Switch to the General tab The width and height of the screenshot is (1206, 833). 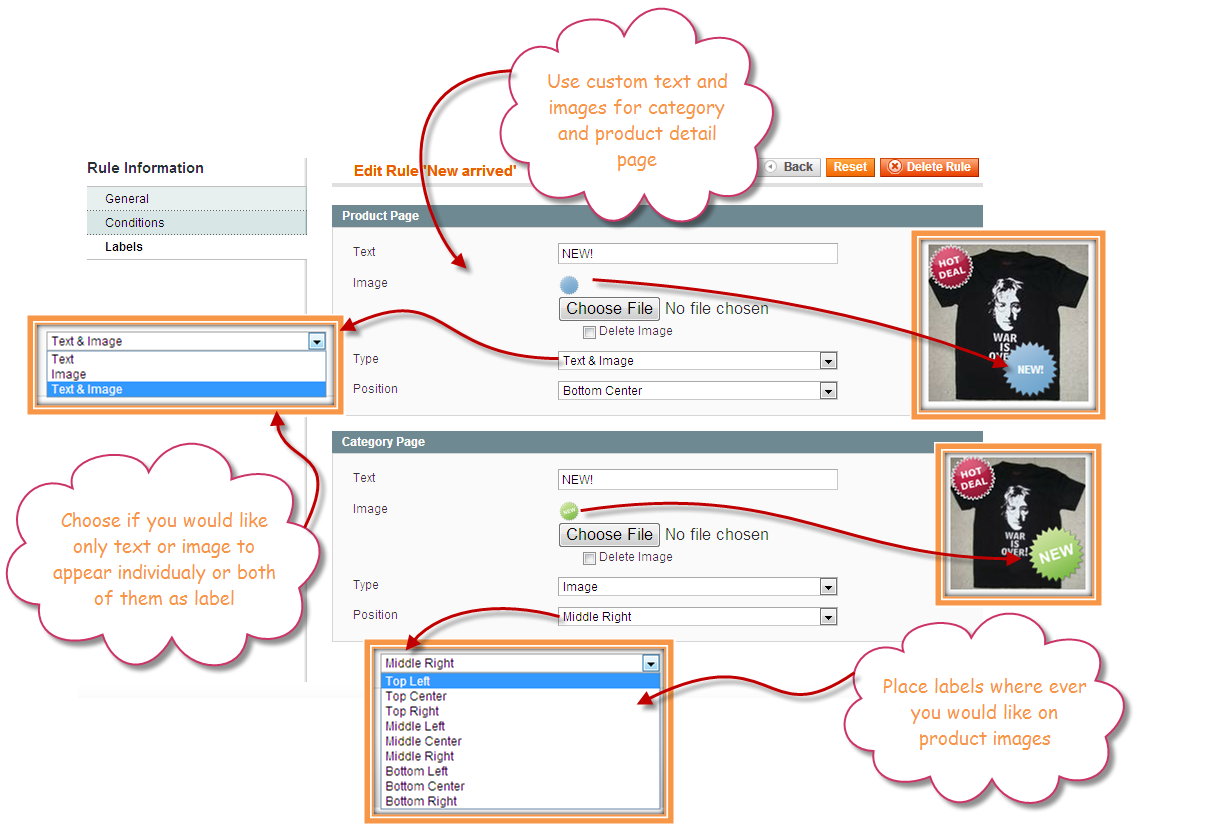pyautogui.click(x=127, y=199)
